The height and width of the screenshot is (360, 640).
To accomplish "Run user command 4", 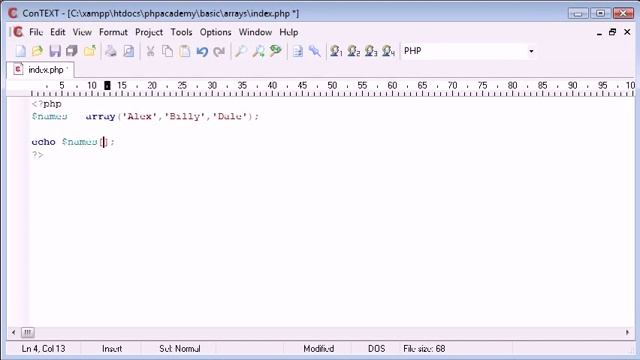I will (x=388, y=51).
